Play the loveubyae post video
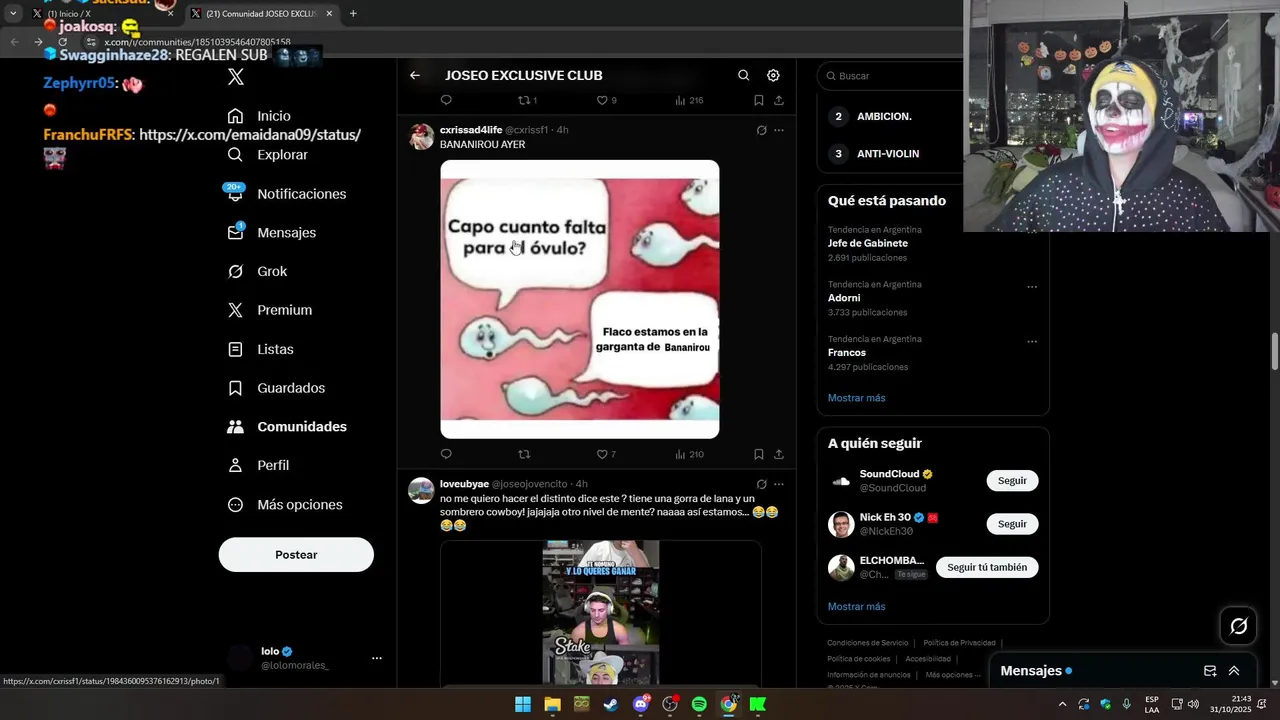This screenshot has width=1280, height=720. click(x=601, y=612)
